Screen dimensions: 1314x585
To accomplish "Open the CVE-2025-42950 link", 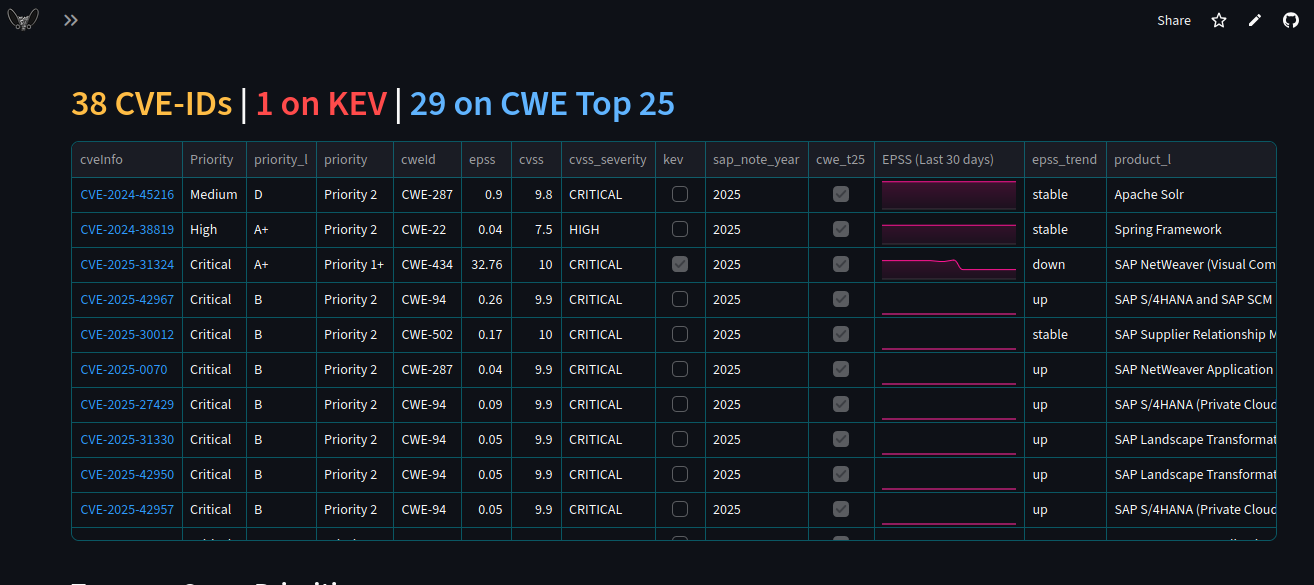I will pos(127,474).
